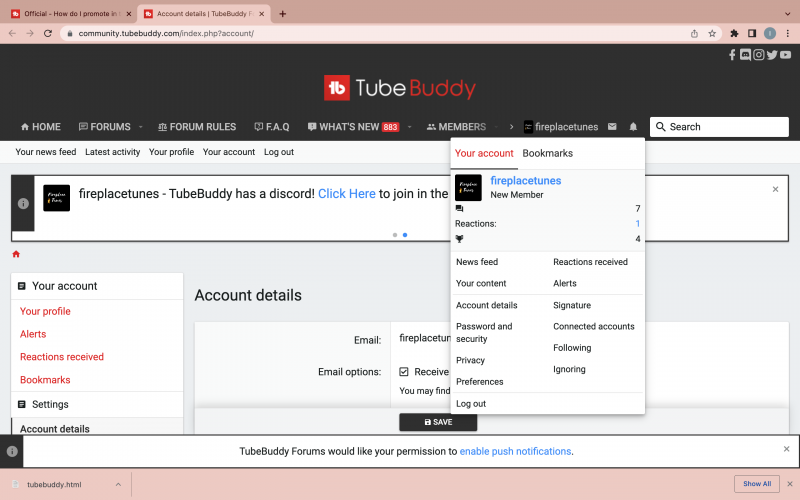This screenshot has height=500, width=800.
Task: Switch to the Bookmarks tab
Action: pyautogui.click(x=547, y=153)
